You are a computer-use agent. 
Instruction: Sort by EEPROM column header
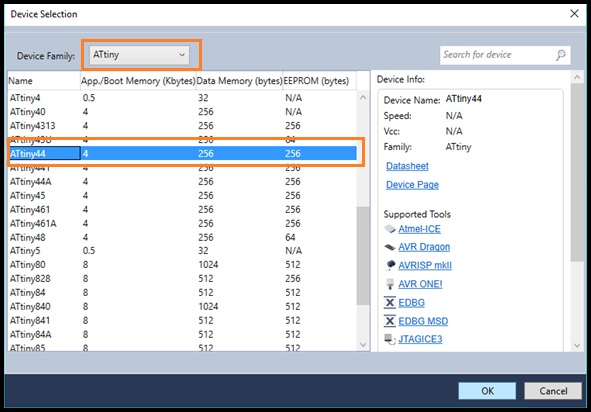(x=319, y=81)
